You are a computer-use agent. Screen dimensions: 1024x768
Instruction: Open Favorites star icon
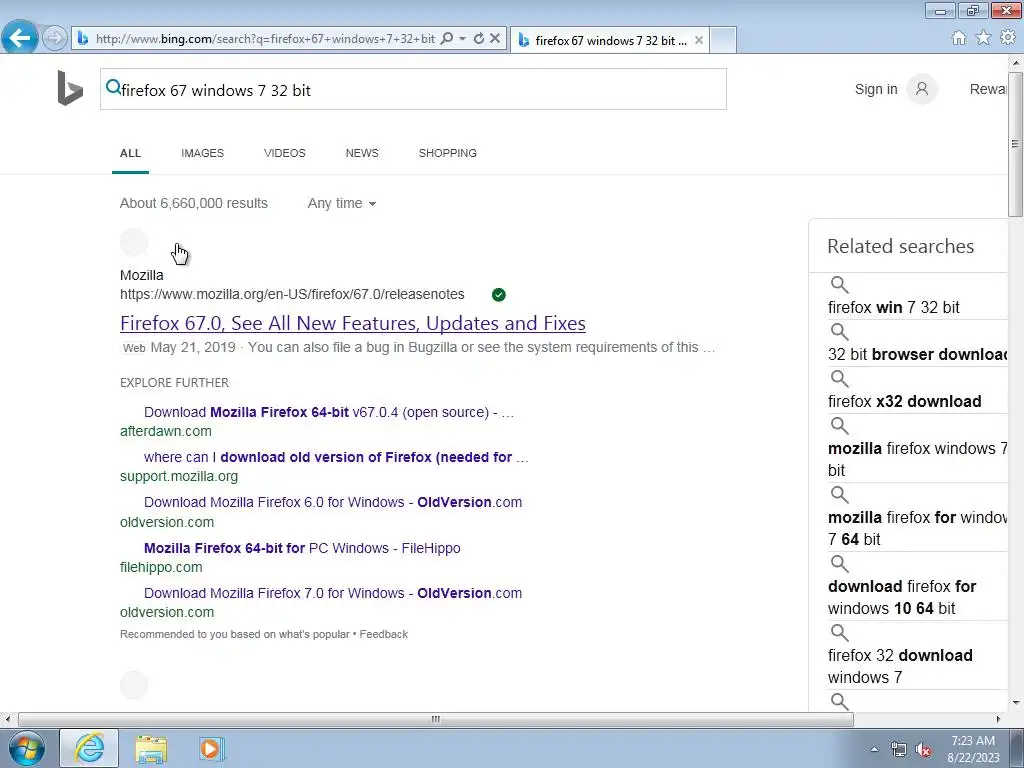coord(984,38)
